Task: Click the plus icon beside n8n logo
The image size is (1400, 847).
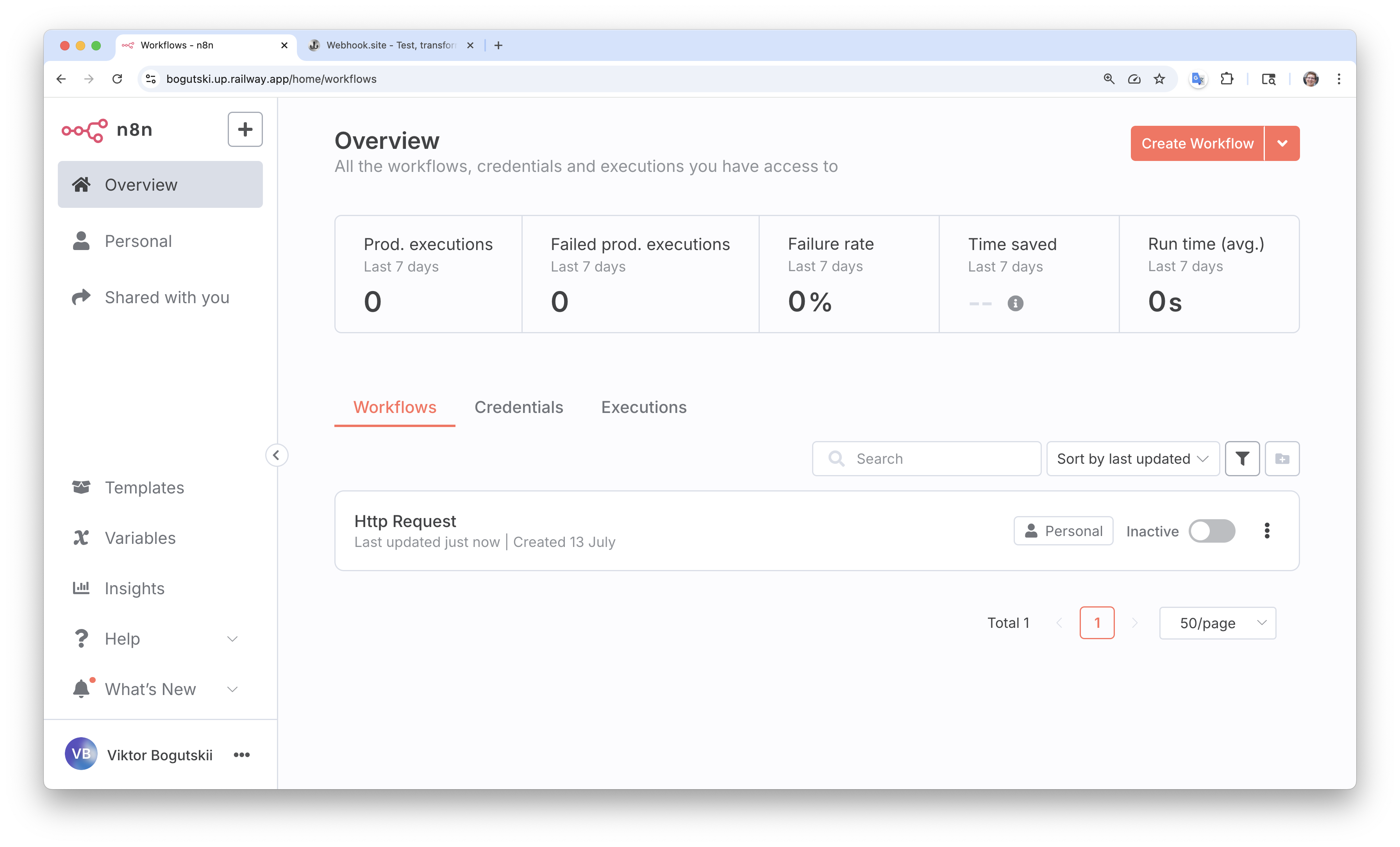Action: click(x=245, y=129)
